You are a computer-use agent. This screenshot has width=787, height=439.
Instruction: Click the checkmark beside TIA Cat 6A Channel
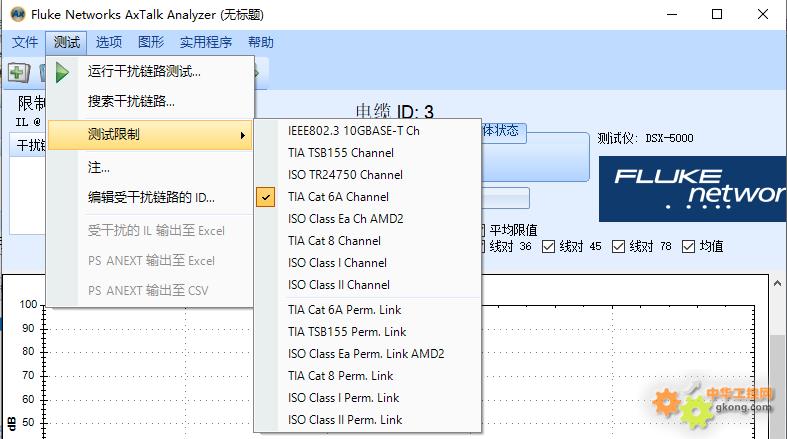[266, 197]
